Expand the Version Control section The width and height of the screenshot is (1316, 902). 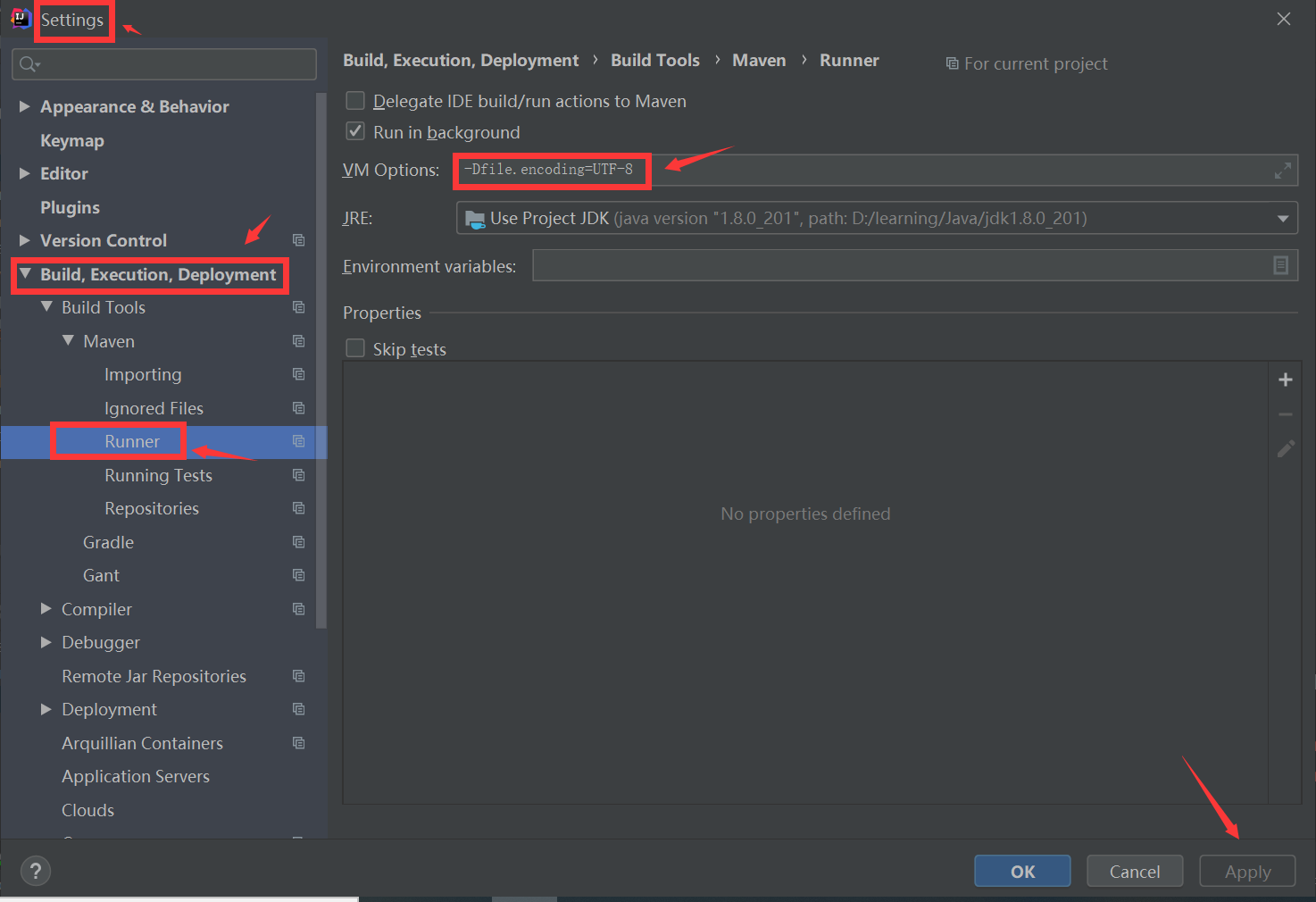[25, 240]
